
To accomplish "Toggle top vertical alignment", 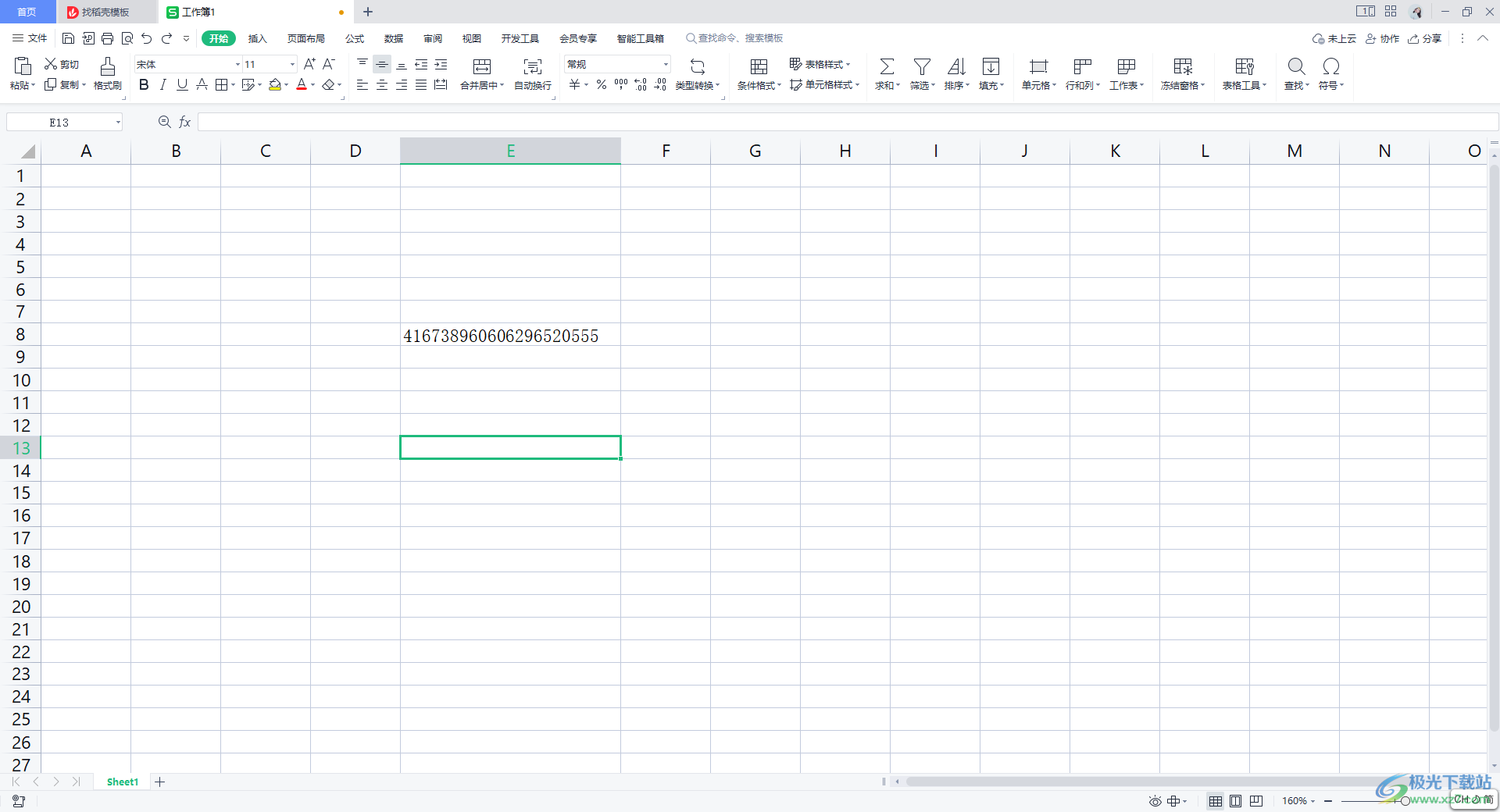I will tap(362, 64).
